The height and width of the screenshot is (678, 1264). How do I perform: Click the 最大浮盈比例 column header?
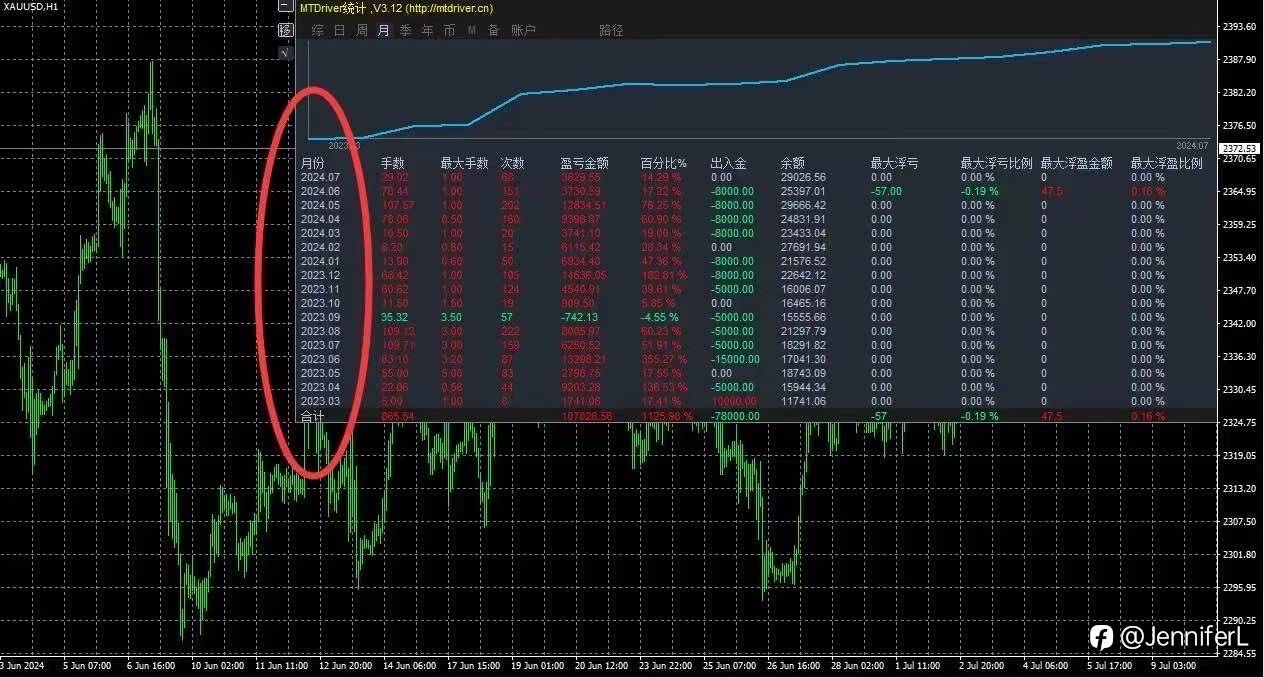pos(1166,162)
